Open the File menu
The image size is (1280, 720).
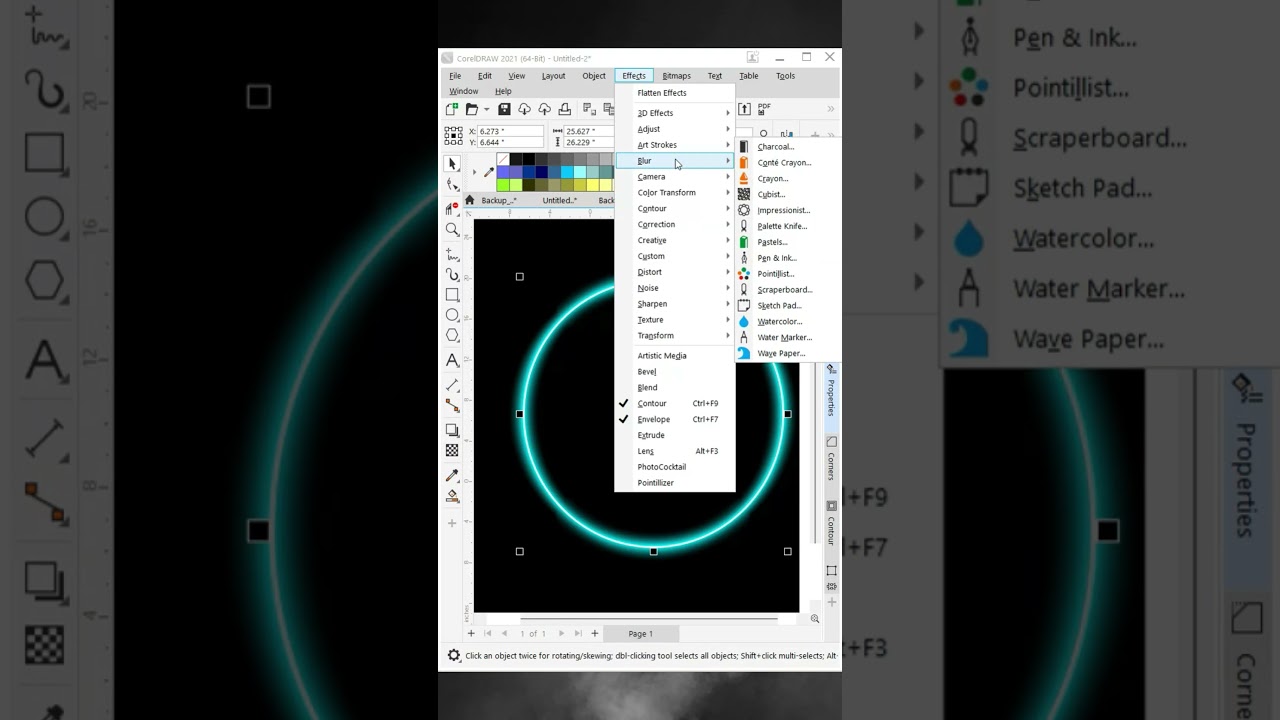point(455,76)
